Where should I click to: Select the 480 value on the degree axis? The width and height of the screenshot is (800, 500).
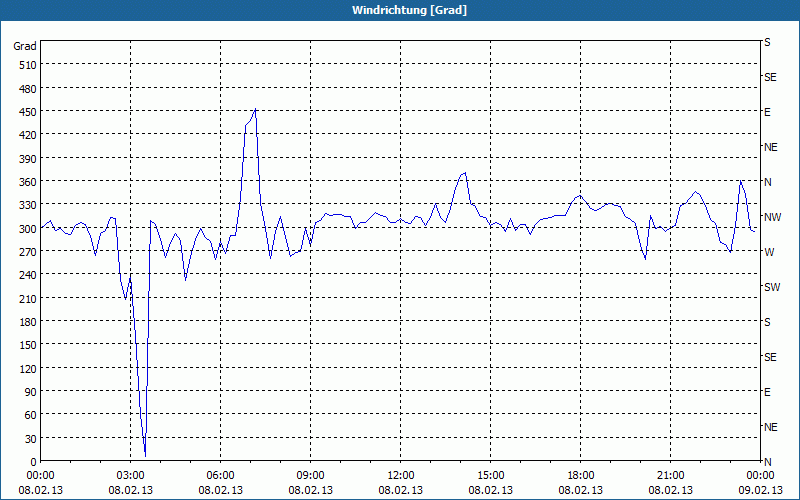tap(28, 89)
